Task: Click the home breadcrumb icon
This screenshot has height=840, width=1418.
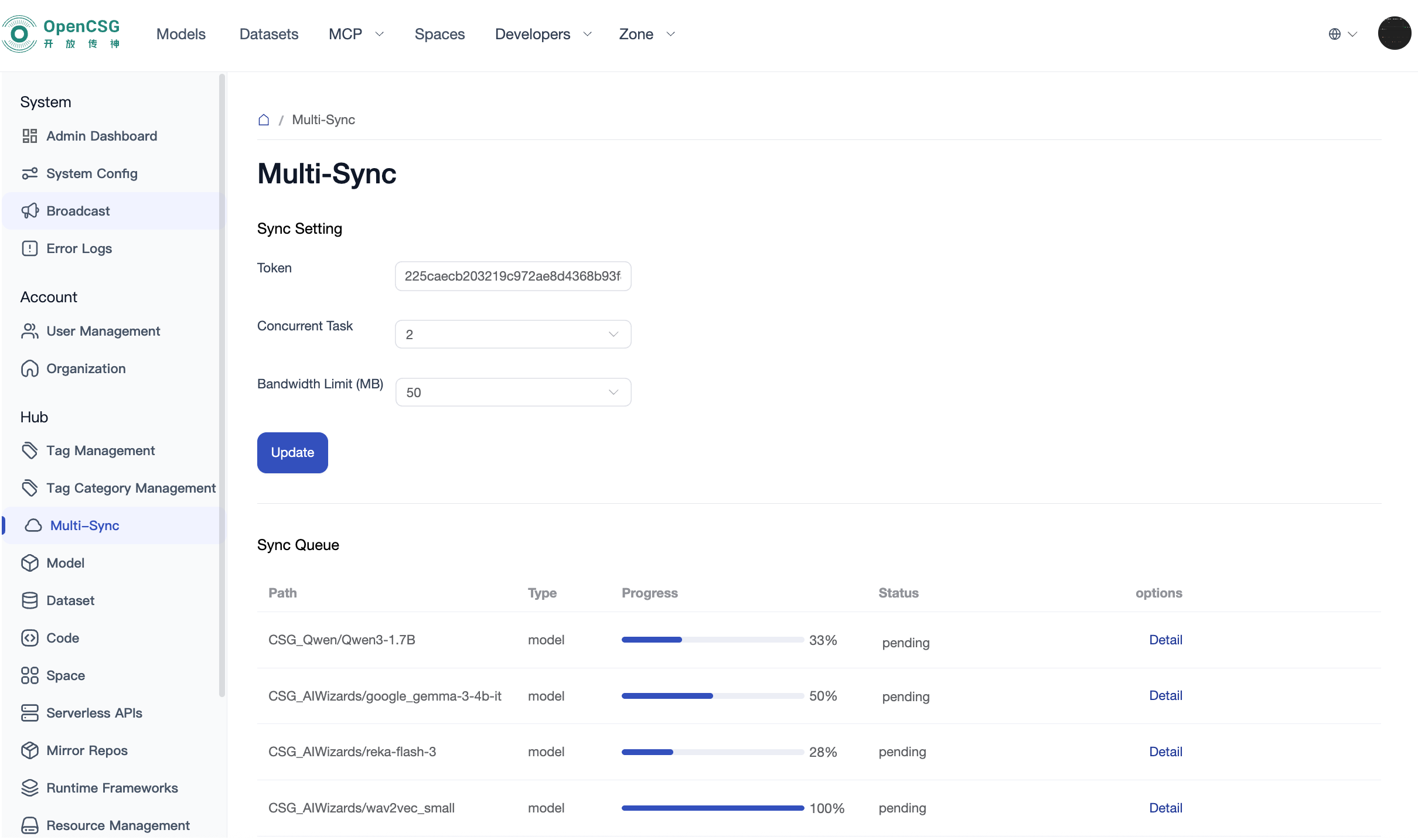Action: point(264,119)
